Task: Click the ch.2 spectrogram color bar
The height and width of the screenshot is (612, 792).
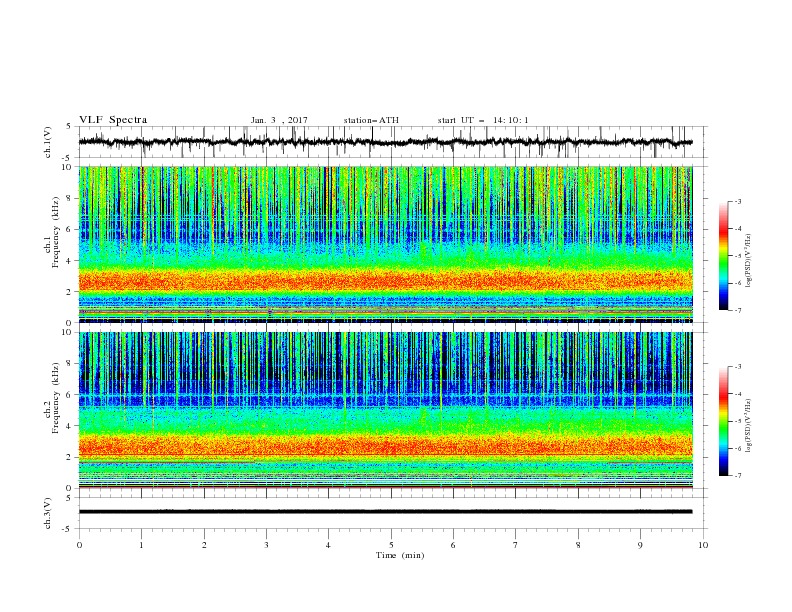Action: [723, 421]
